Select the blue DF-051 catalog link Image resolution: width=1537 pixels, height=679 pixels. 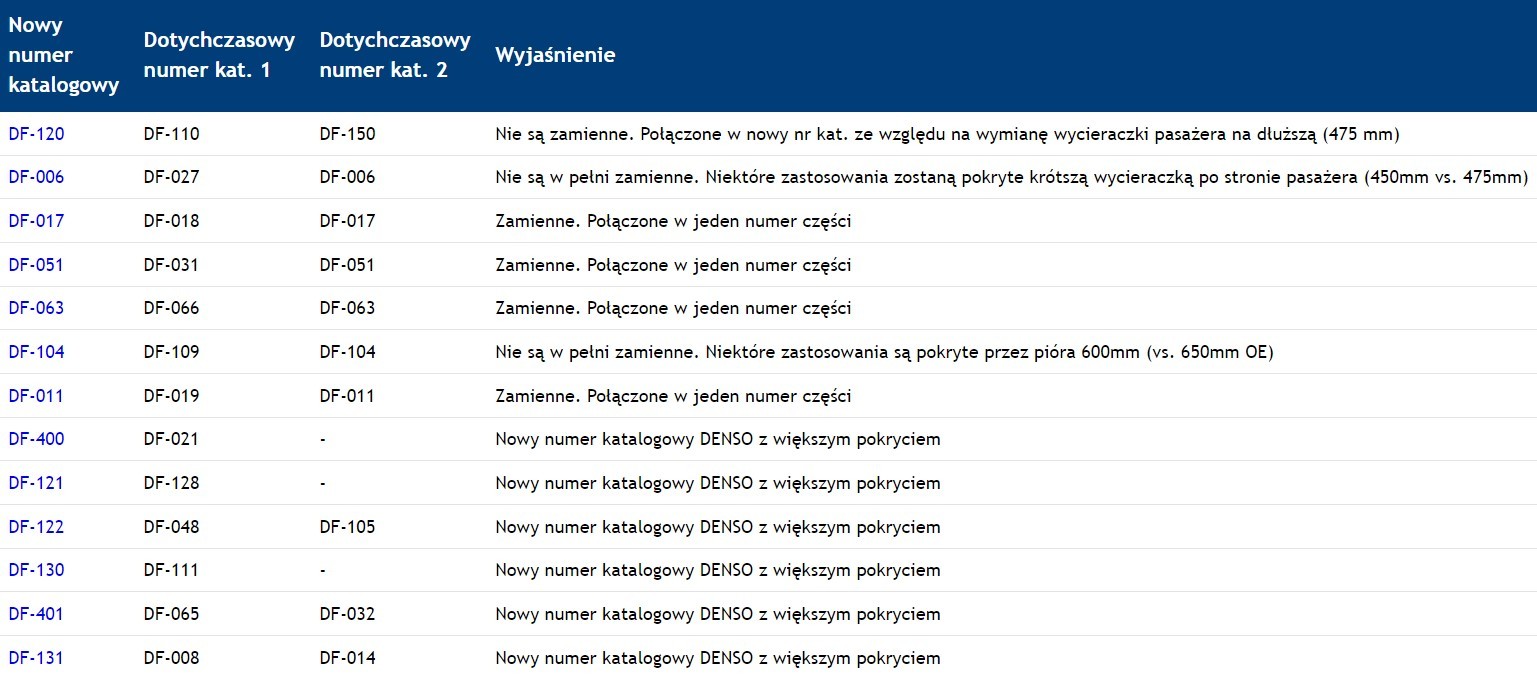click(36, 265)
